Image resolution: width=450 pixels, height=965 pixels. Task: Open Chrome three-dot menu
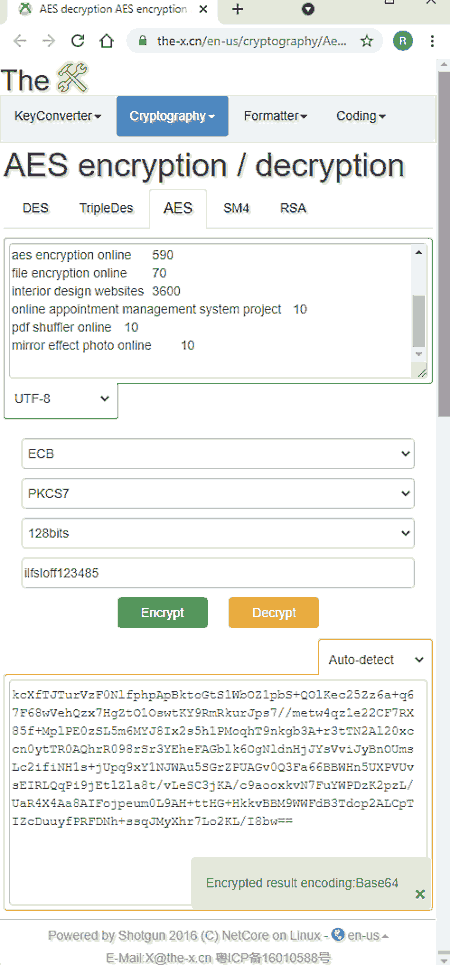tap(433, 41)
